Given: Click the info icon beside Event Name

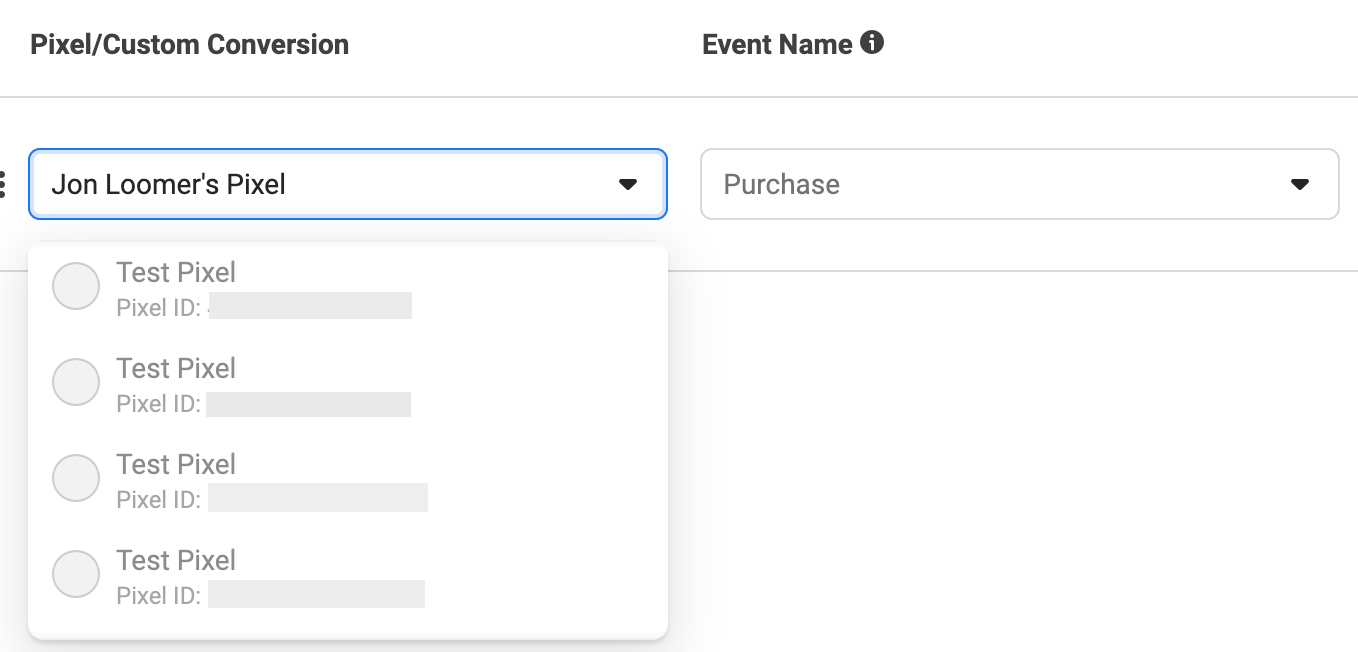Looking at the screenshot, I should click(872, 43).
